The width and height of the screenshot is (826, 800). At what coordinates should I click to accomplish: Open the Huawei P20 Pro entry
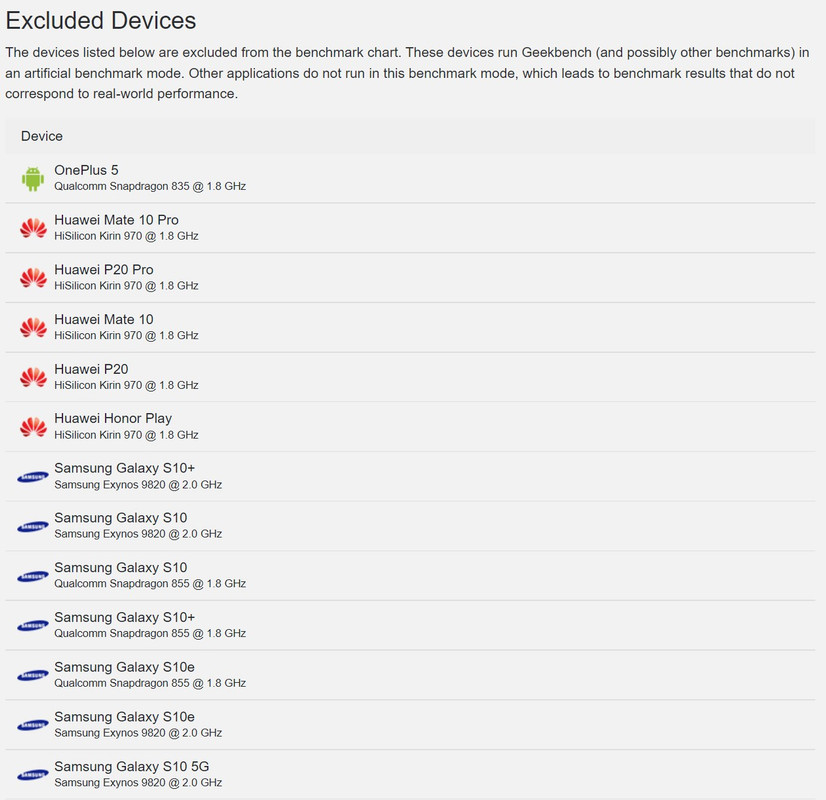coord(104,270)
